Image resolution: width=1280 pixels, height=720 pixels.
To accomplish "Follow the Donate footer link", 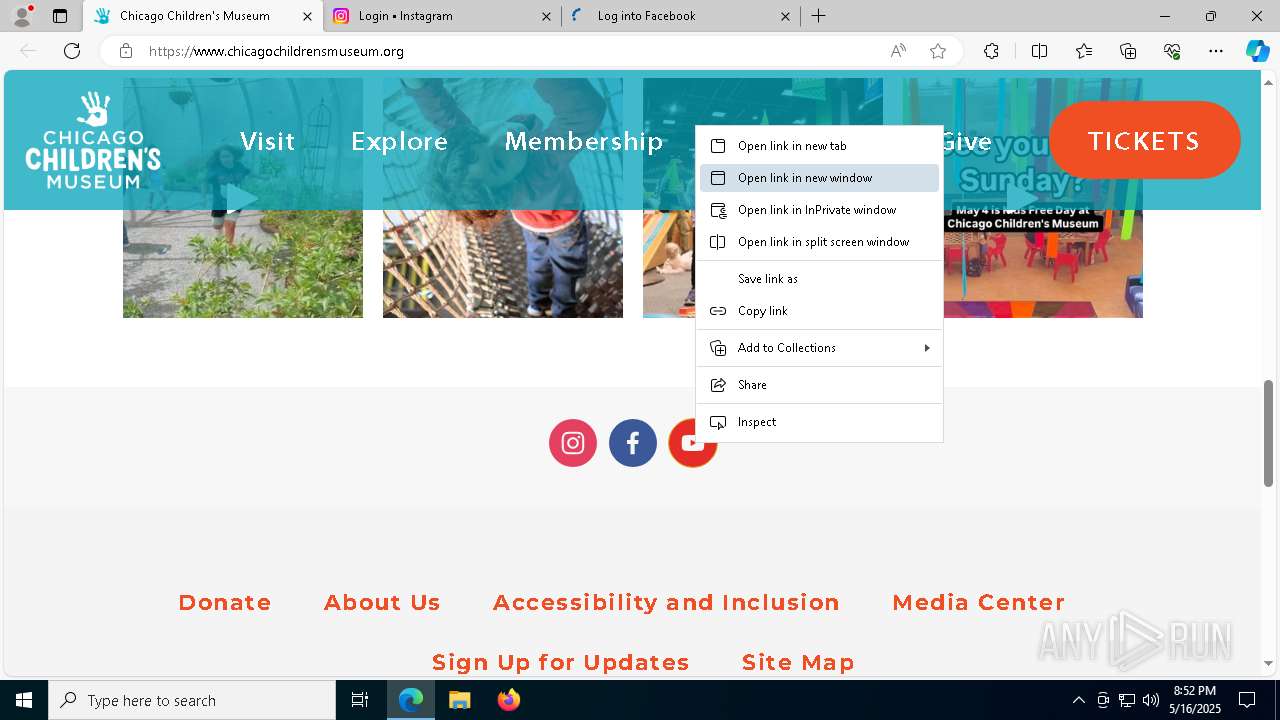I will coord(225,602).
